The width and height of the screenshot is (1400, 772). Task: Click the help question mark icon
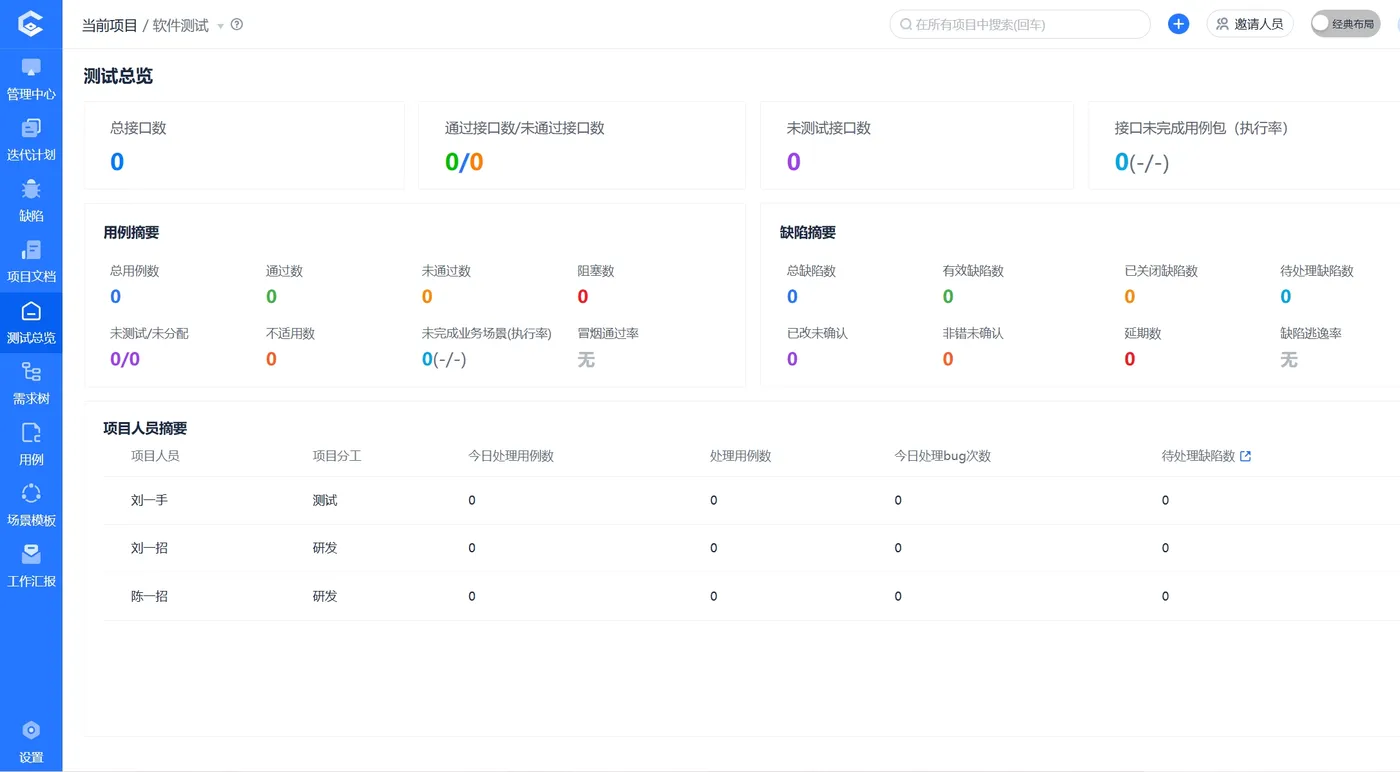pyautogui.click(x=237, y=25)
